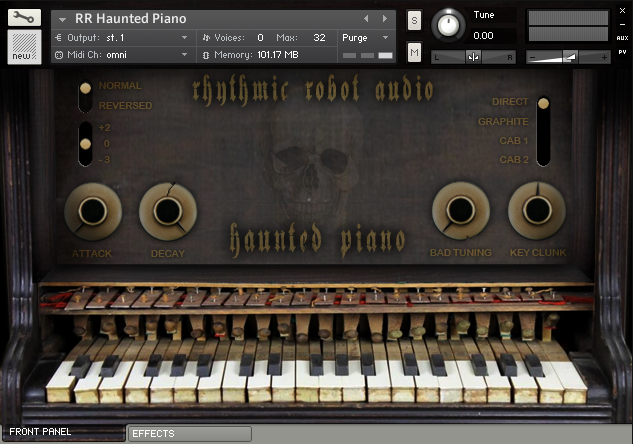This screenshot has height=444, width=633.
Task: Mute the instrument with M button
Action: (x=414, y=52)
